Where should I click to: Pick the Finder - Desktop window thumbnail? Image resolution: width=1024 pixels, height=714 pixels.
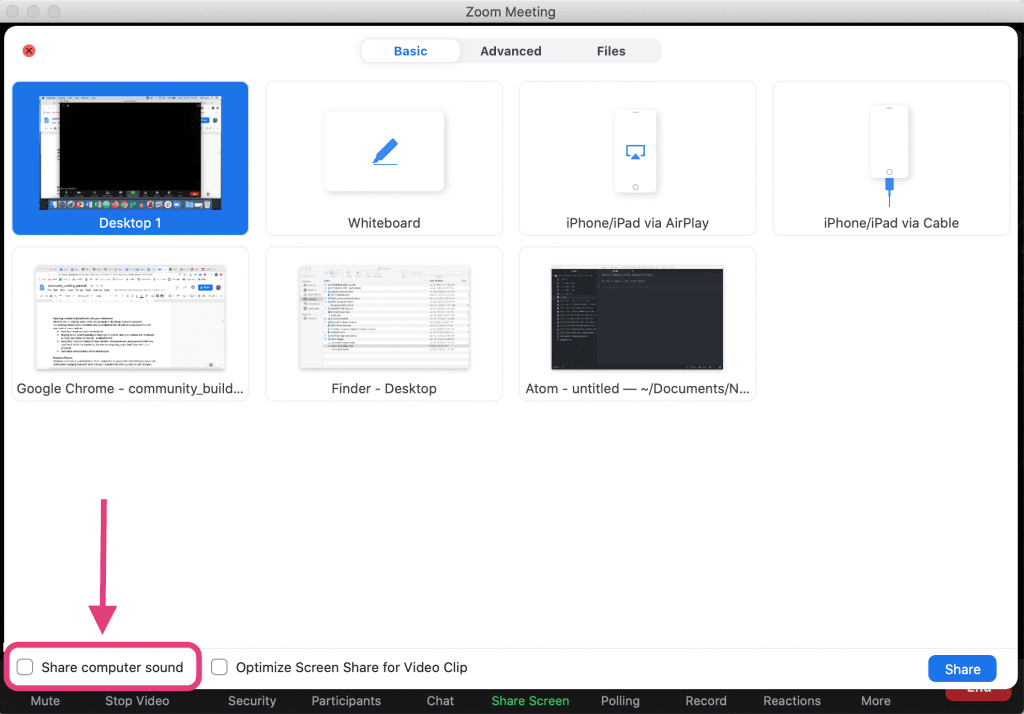pos(384,317)
